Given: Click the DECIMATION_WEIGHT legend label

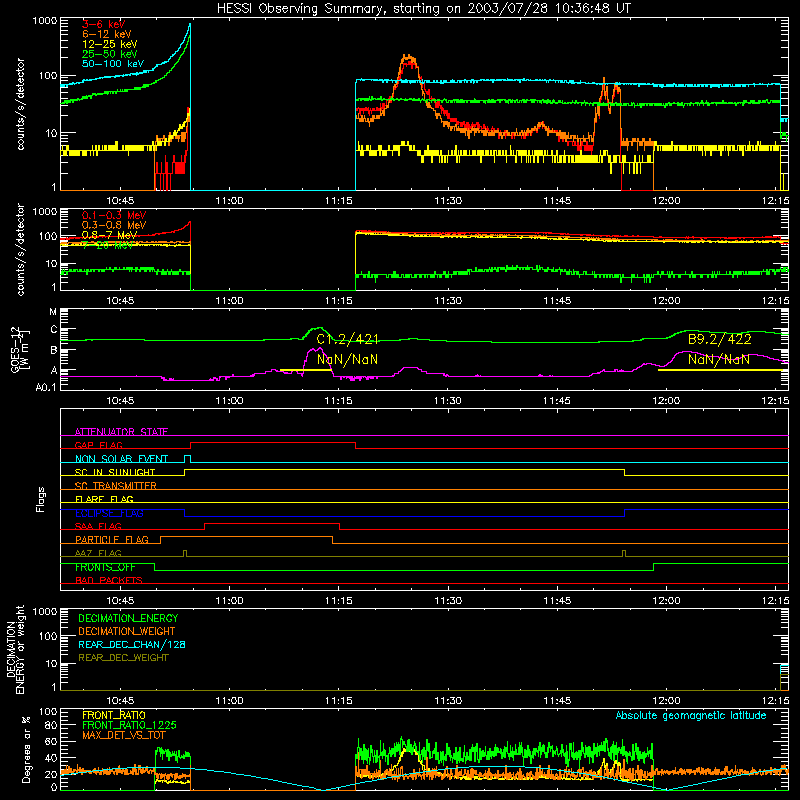Looking at the screenshot, I should 127,631.
